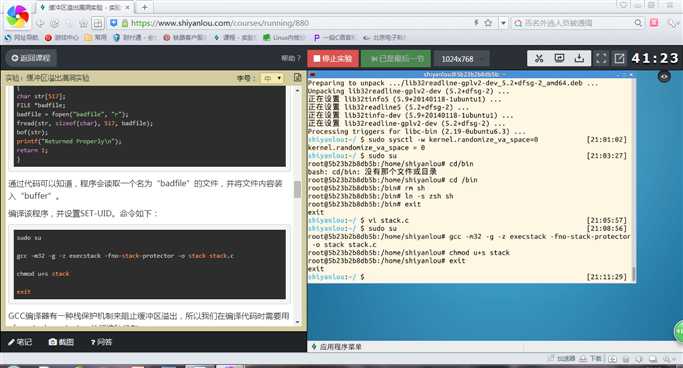Image resolution: width=683 pixels, height=368 pixels.
Task: Toggle the eye visibility icon
Action: click(664, 76)
